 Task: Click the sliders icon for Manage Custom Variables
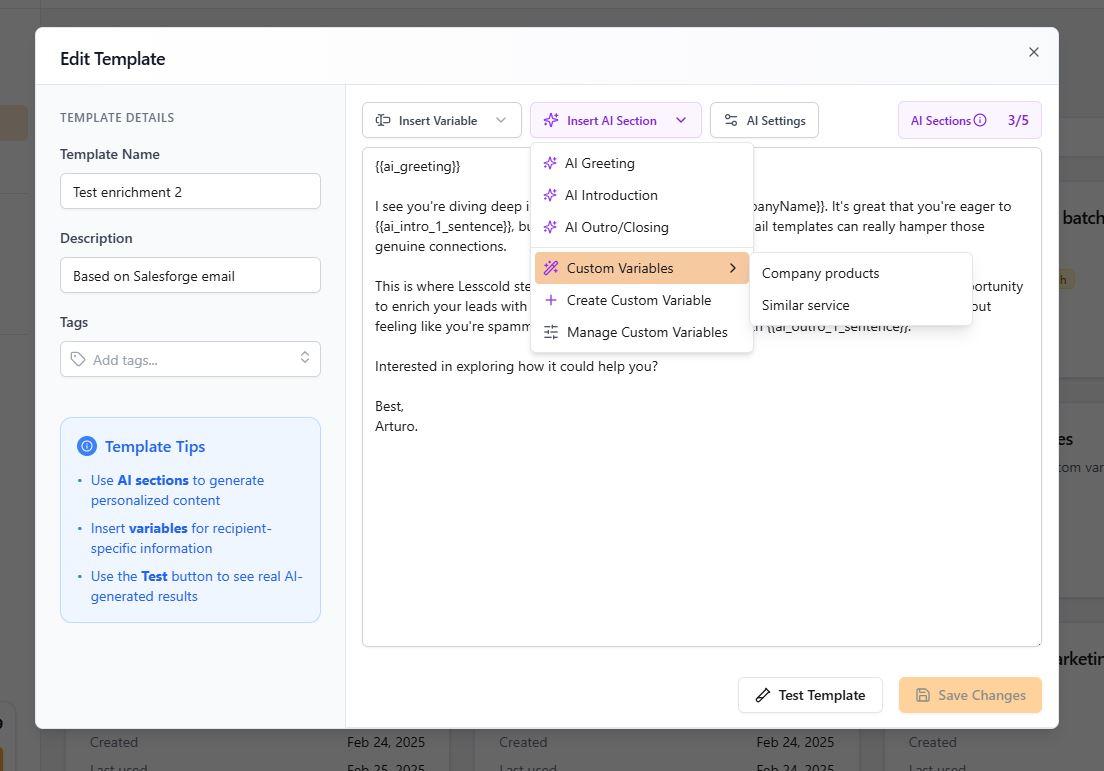[551, 332]
